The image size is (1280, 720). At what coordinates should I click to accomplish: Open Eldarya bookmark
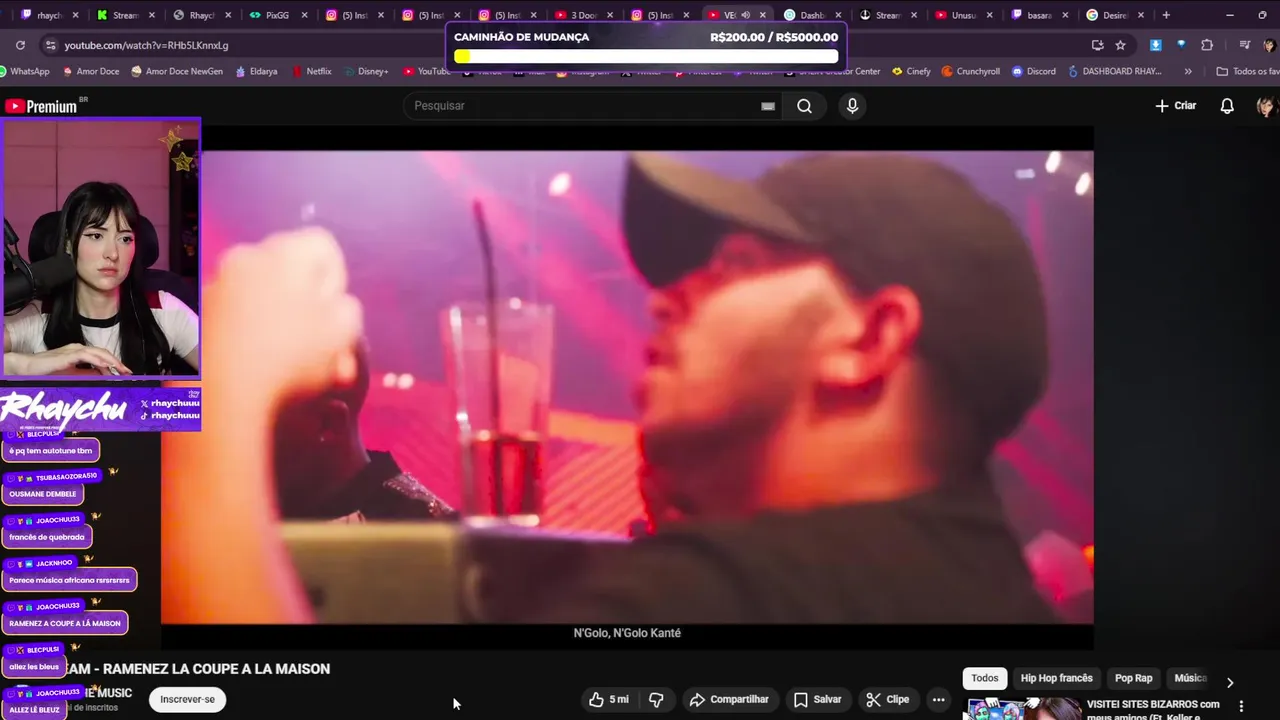click(x=256, y=72)
